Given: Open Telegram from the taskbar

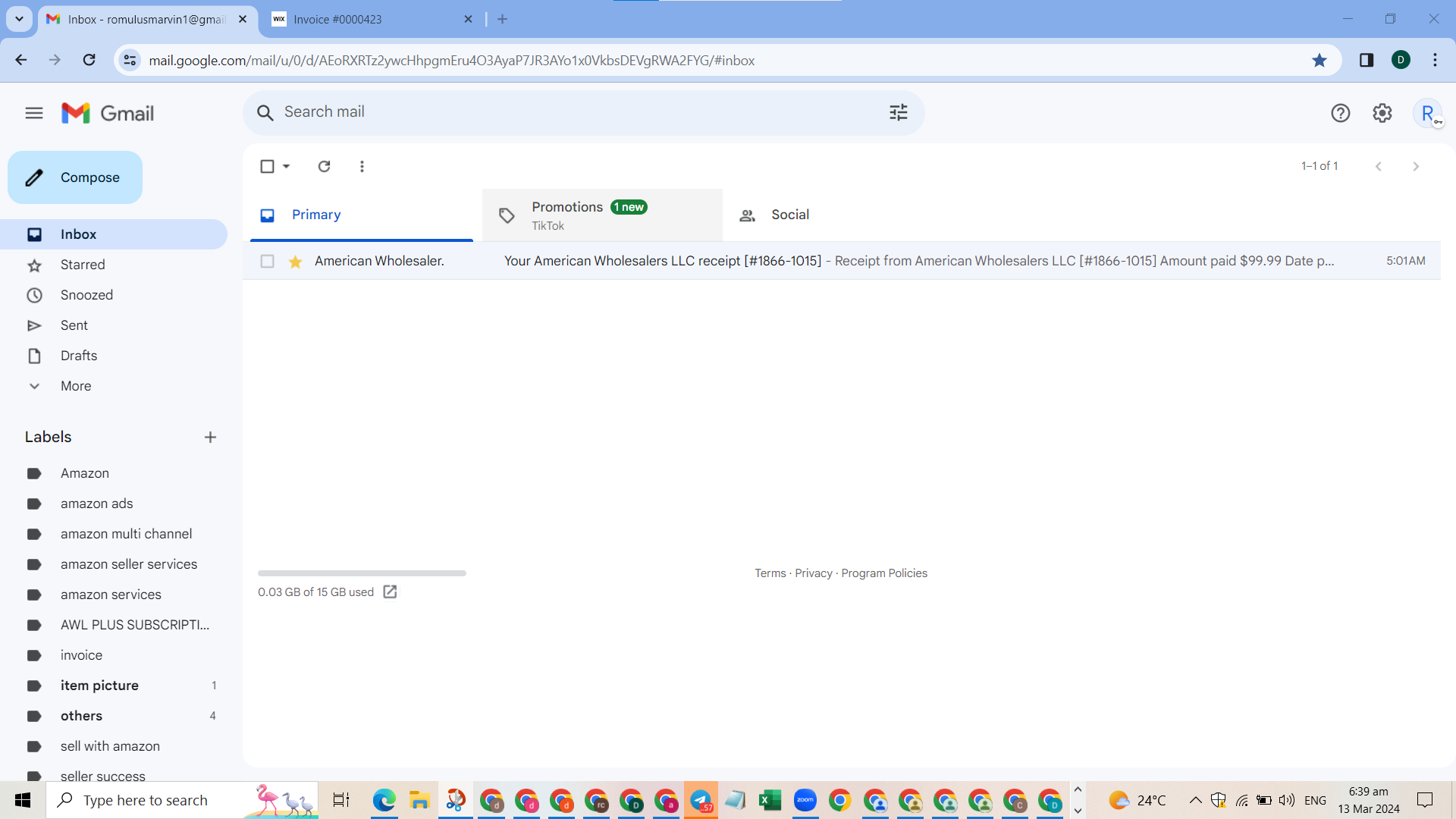Looking at the screenshot, I should (701, 800).
